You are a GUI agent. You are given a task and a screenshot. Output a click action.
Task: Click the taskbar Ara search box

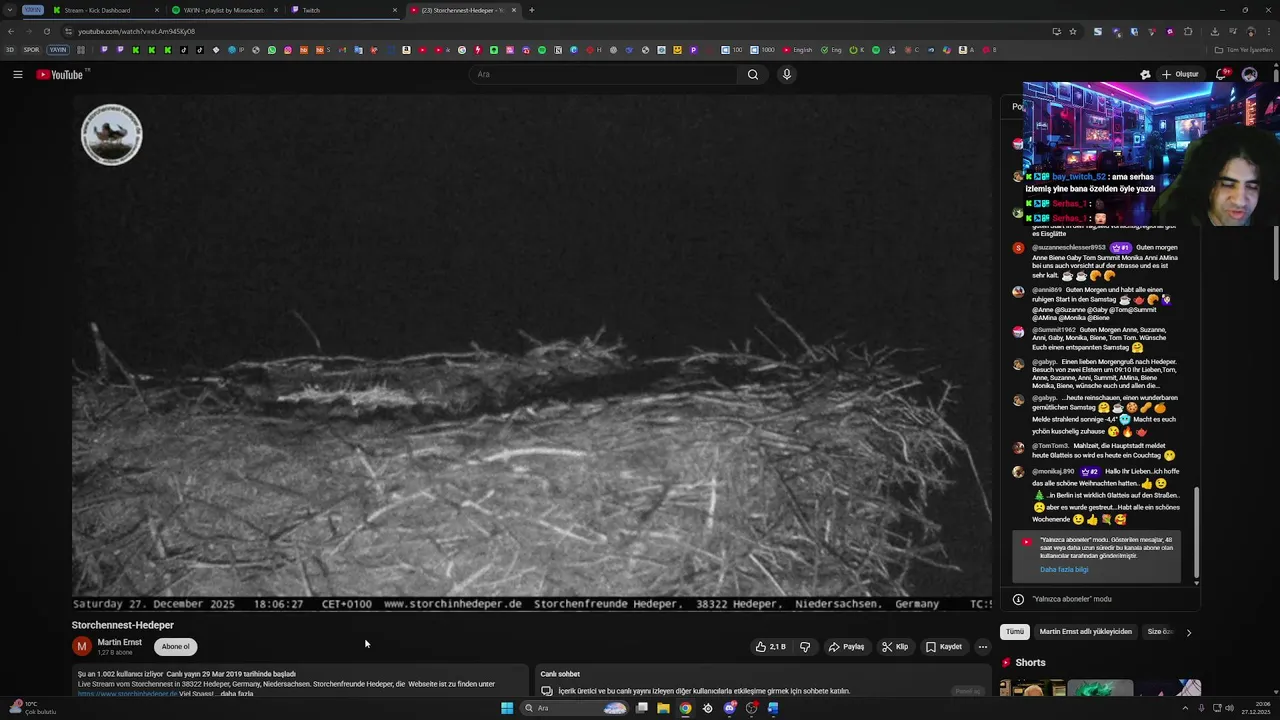pos(576,708)
